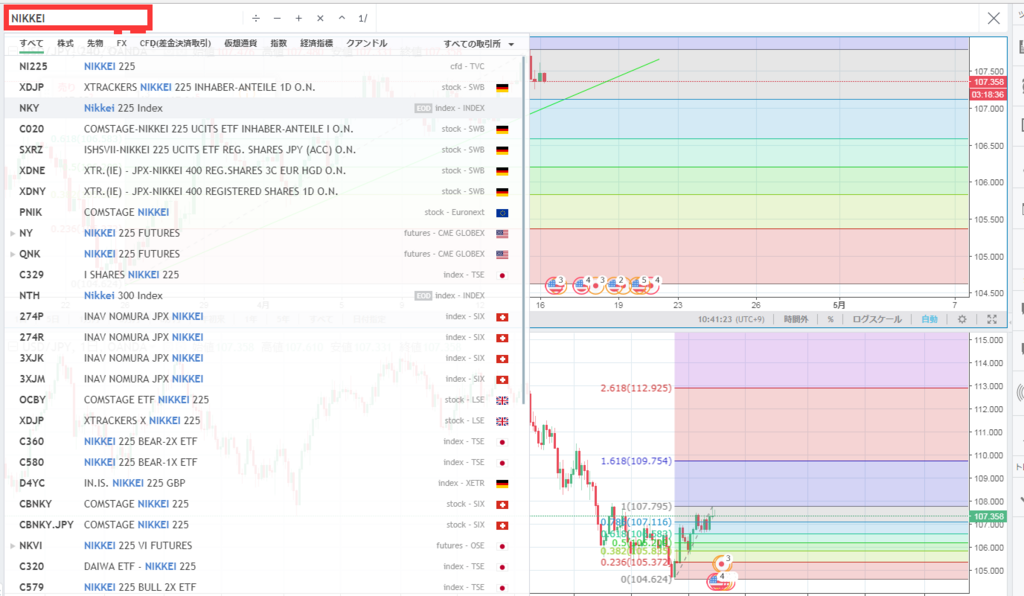Select the NTH Nikkei 300 Index row
Screen dimensions: 1024x596
coord(263,296)
